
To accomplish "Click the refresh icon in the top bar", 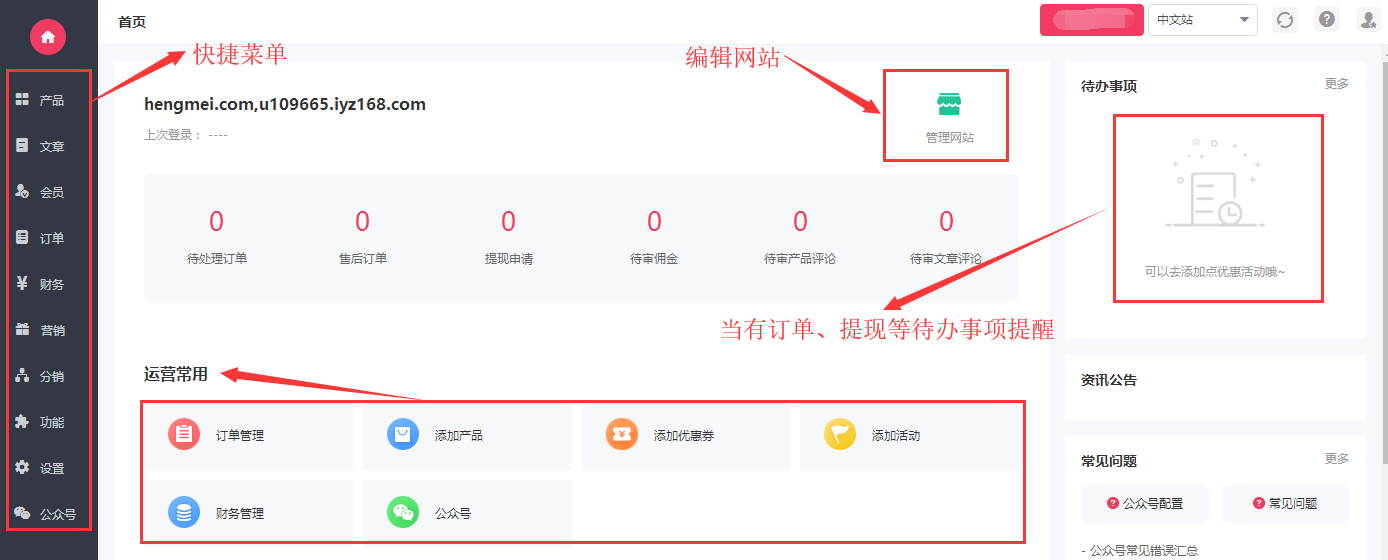I will (x=1284, y=20).
